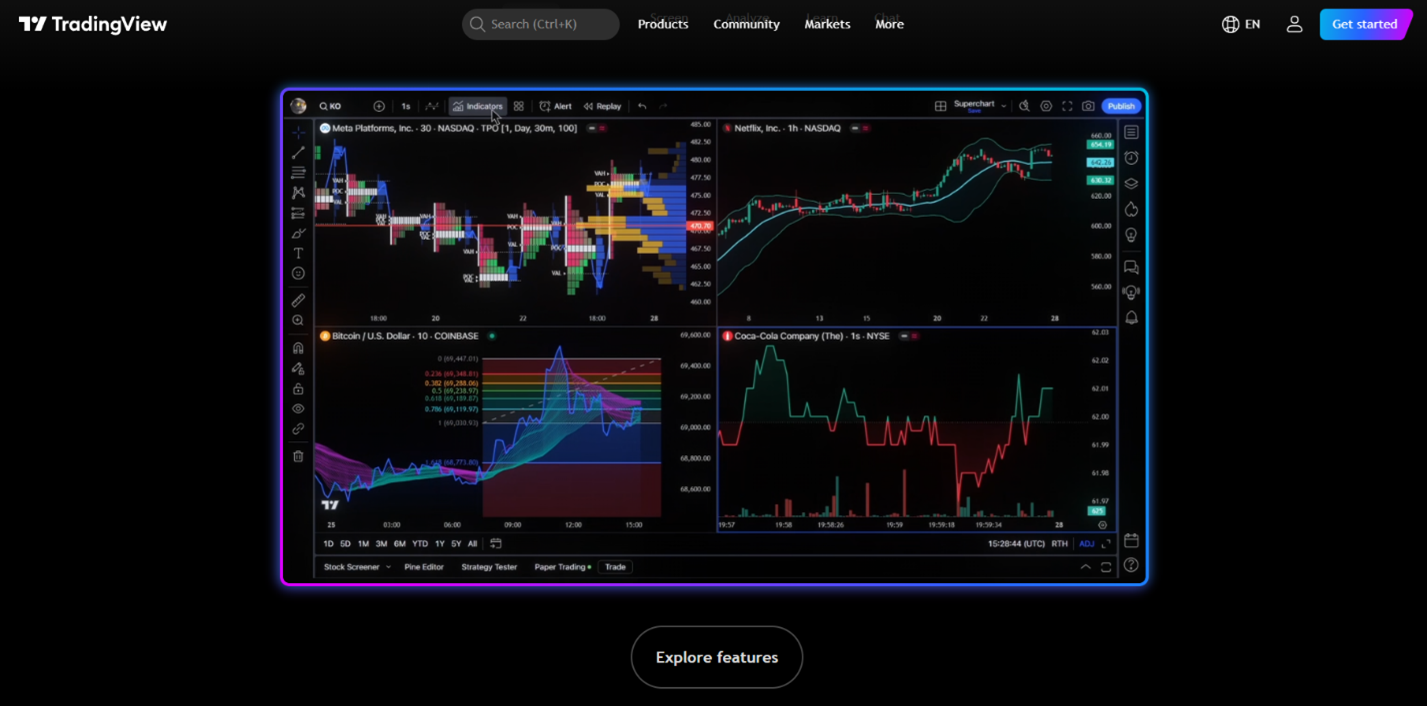Screen dimensions: 1427x706
Task: Select the brush drawing tool
Action: tap(298, 233)
